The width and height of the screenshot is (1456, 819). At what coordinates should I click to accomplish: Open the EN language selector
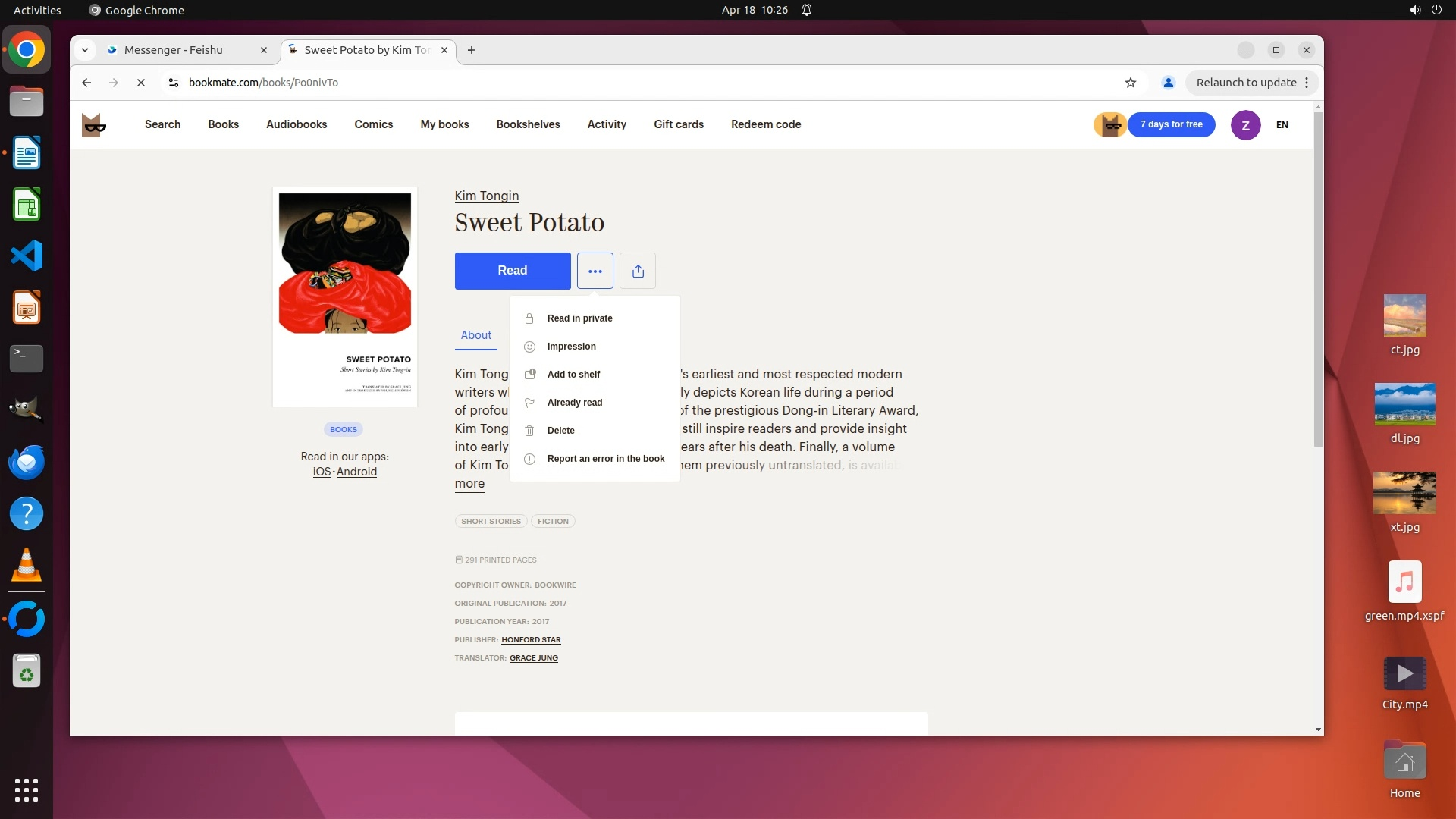1282,125
